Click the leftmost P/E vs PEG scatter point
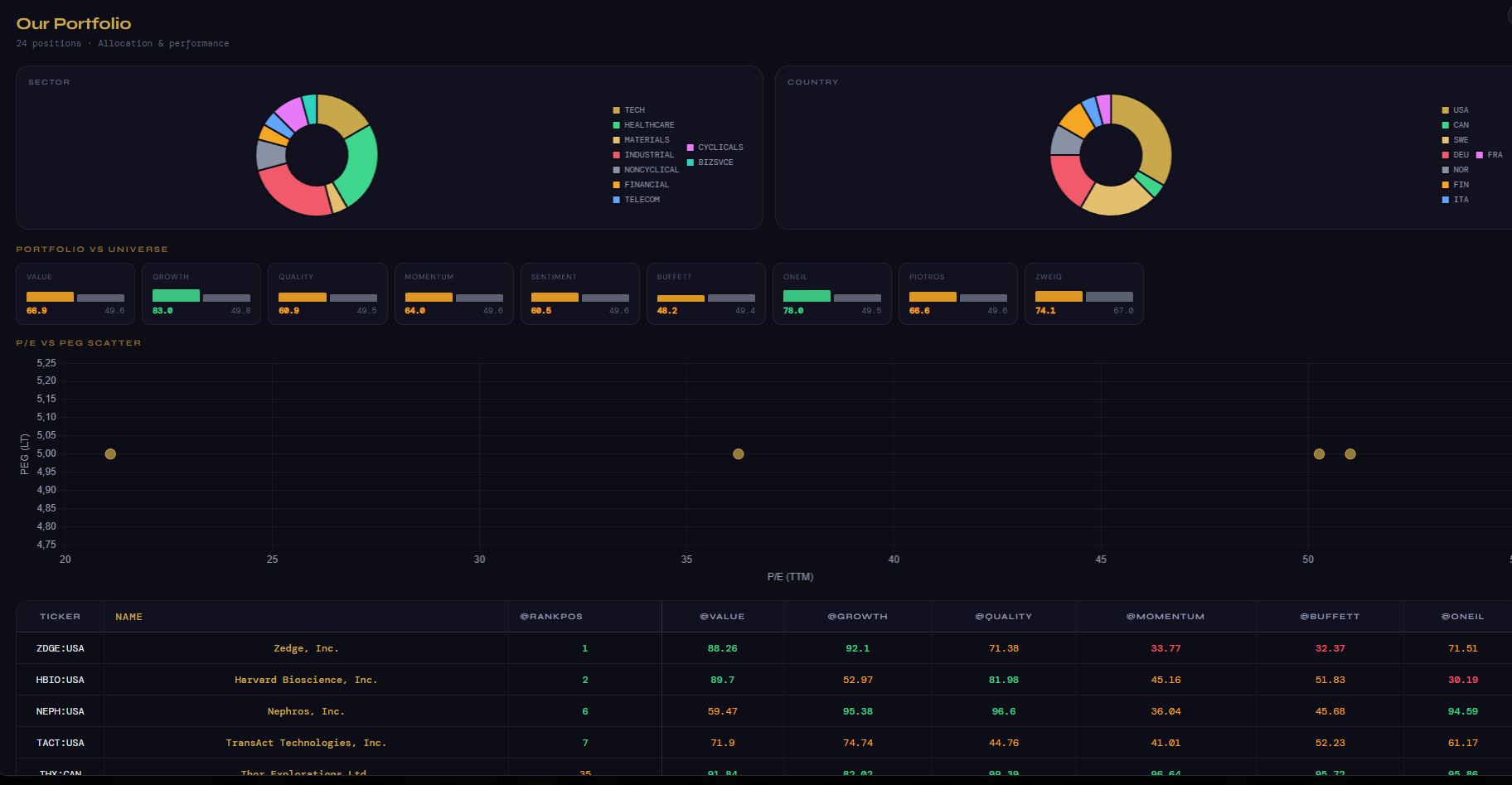 point(110,454)
